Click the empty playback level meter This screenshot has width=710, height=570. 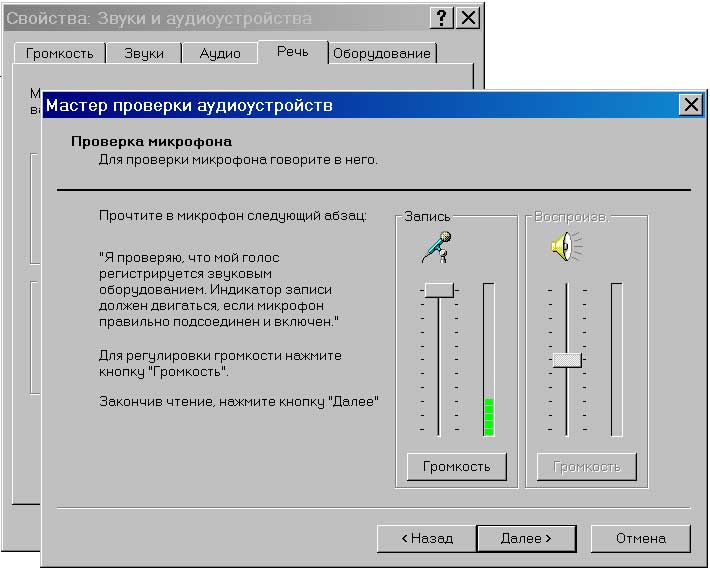click(x=617, y=360)
